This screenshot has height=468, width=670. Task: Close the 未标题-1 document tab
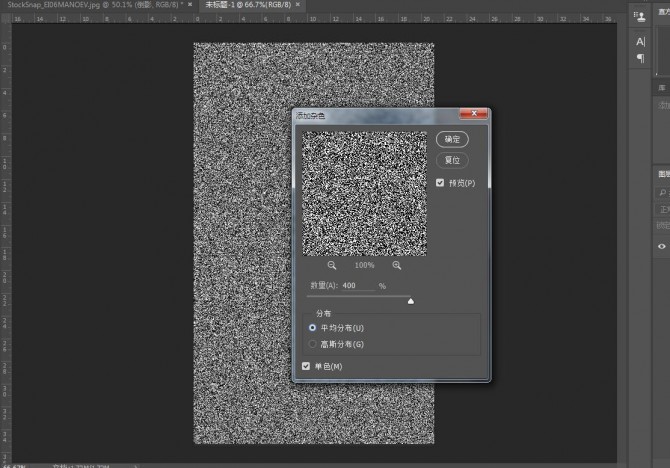(x=299, y=5)
